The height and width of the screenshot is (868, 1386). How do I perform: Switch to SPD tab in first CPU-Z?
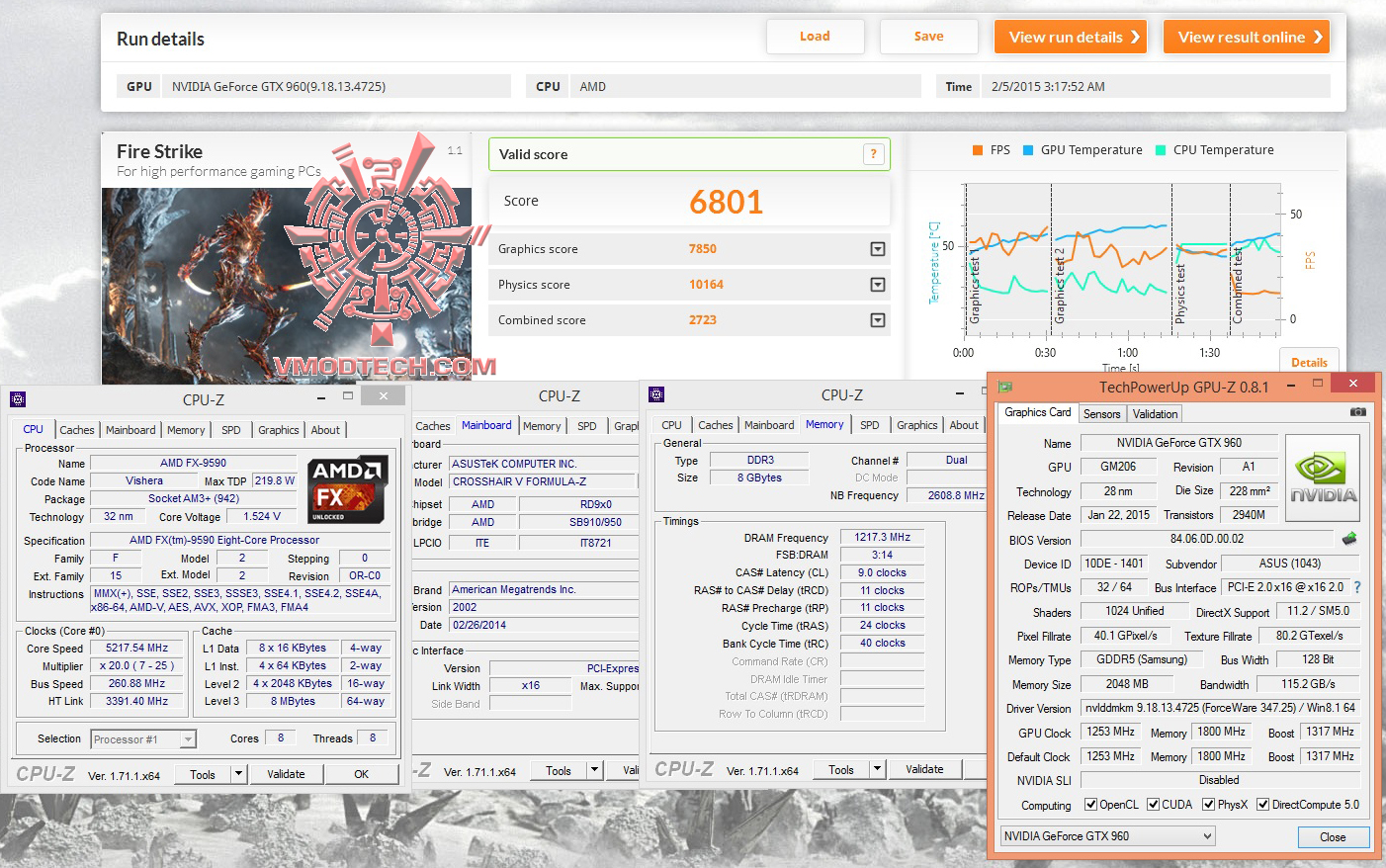[x=231, y=430]
